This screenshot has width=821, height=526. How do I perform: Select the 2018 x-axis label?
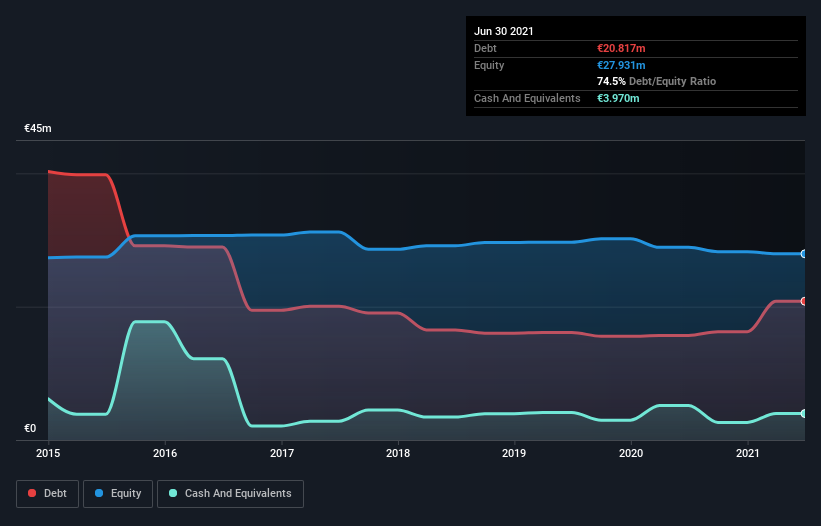[x=398, y=453]
